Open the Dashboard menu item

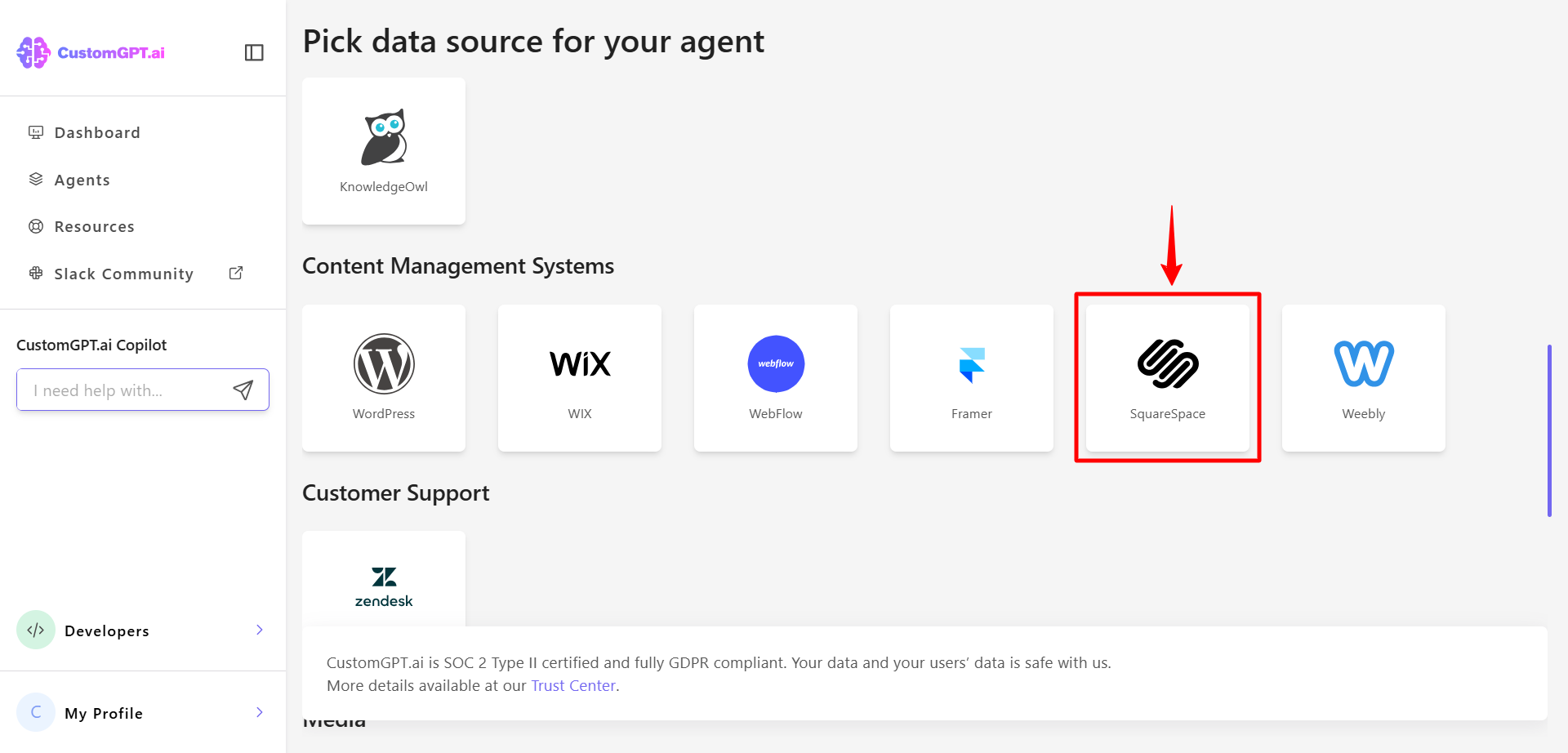tap(97, 132)
